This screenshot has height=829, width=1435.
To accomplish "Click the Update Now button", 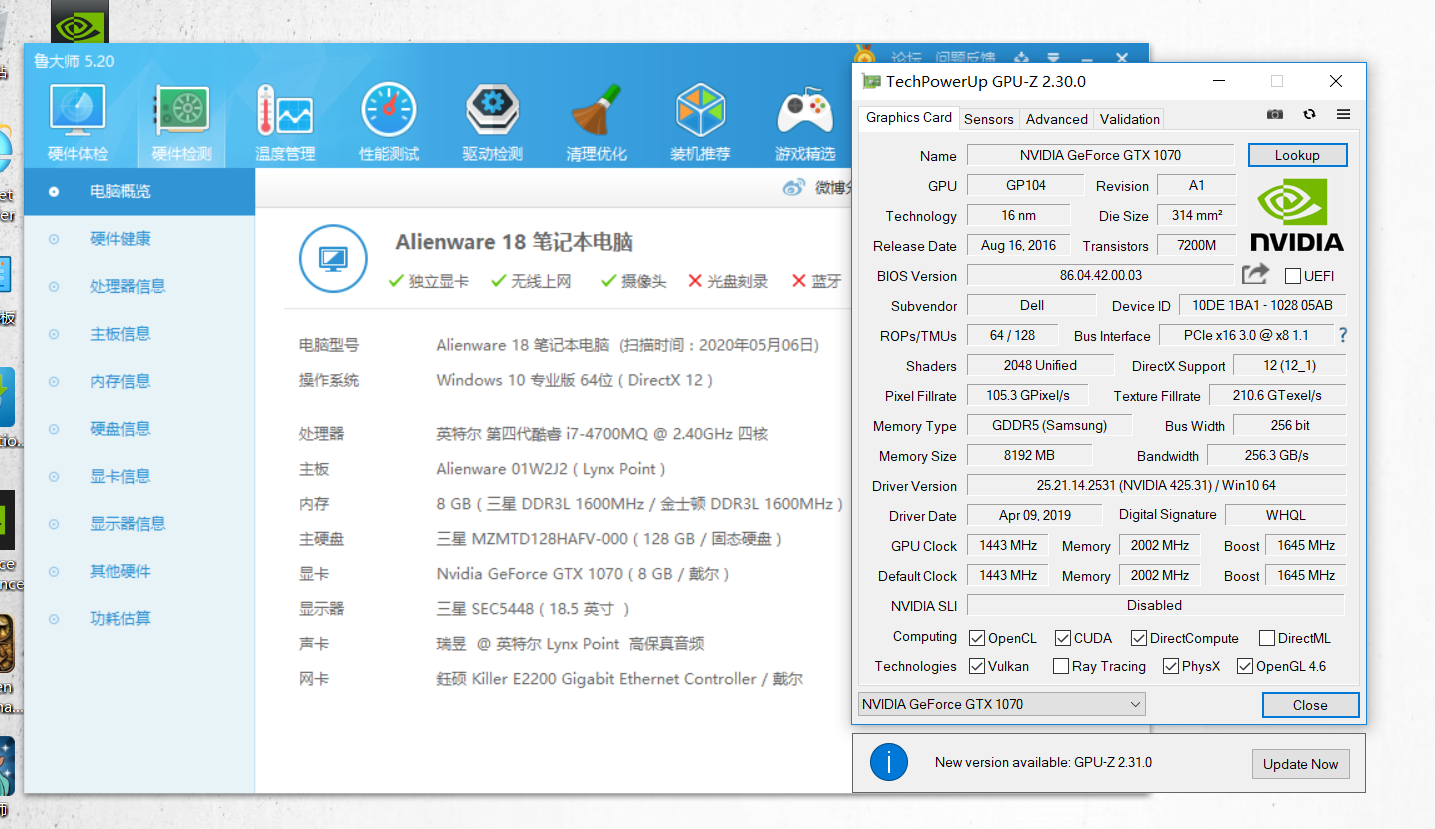I will [1300, 764].
